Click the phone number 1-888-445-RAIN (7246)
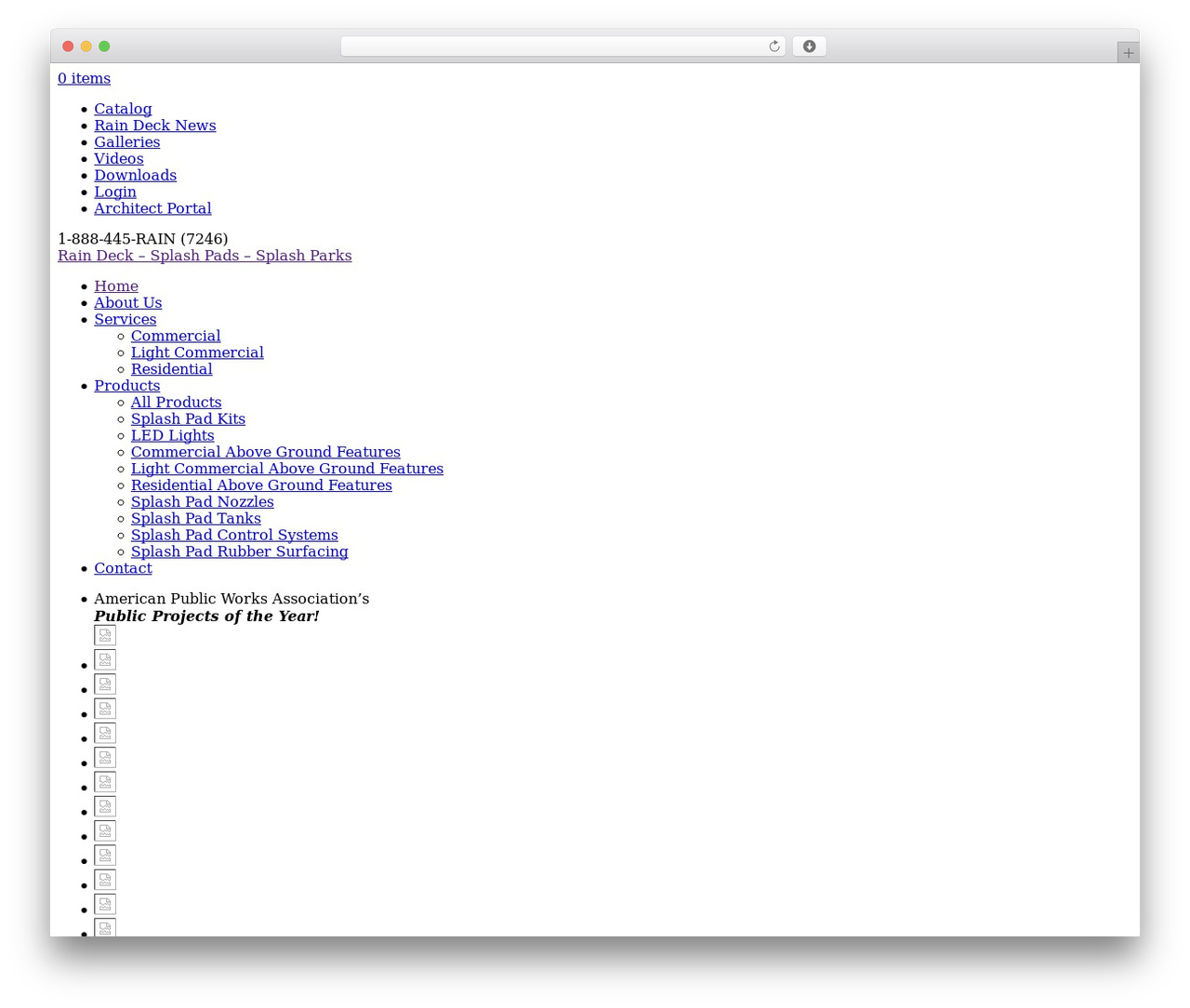Image resolution: width=1190 pixels, height=1008 pixels. coord(142,239)
